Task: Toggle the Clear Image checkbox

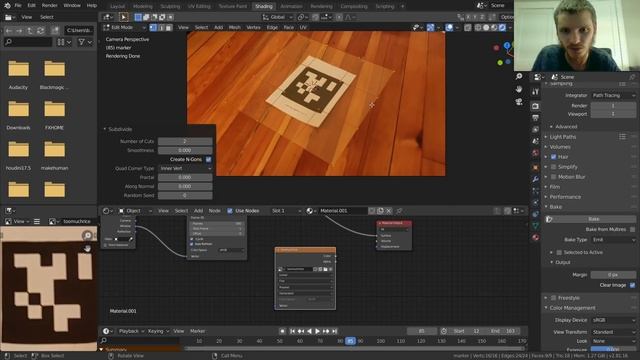Action: (x=632, y=285)
